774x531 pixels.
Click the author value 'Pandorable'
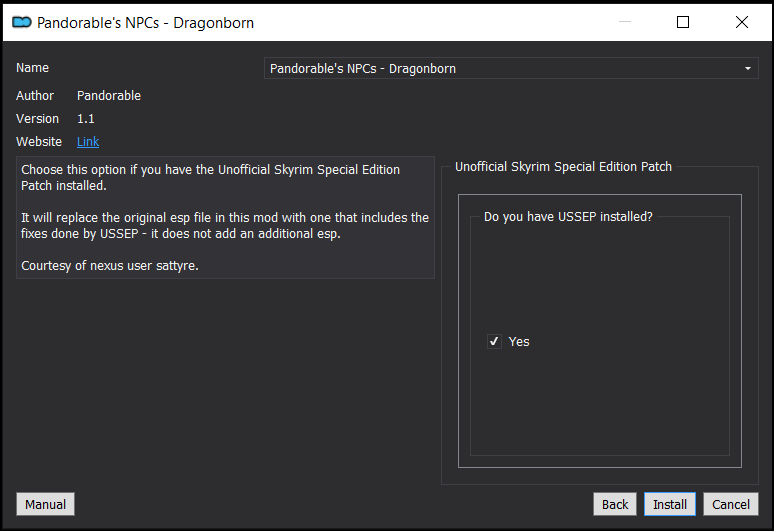coord(109,96)
